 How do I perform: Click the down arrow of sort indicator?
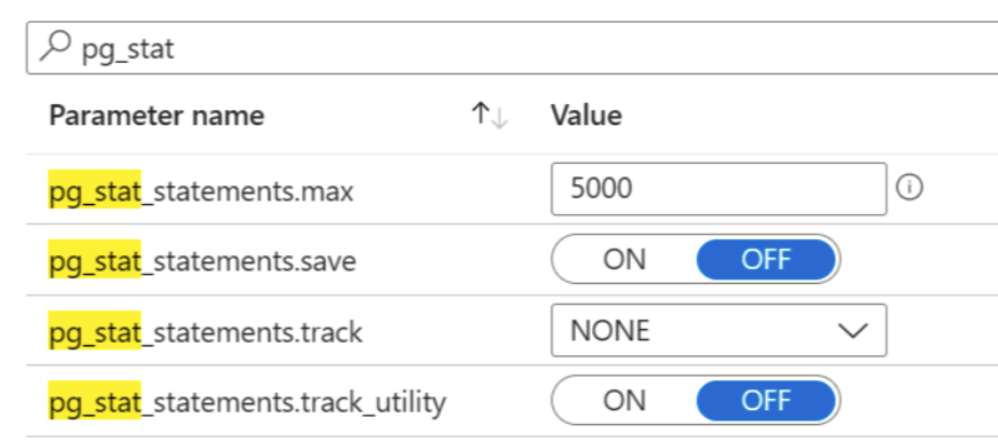coord(500,118)
